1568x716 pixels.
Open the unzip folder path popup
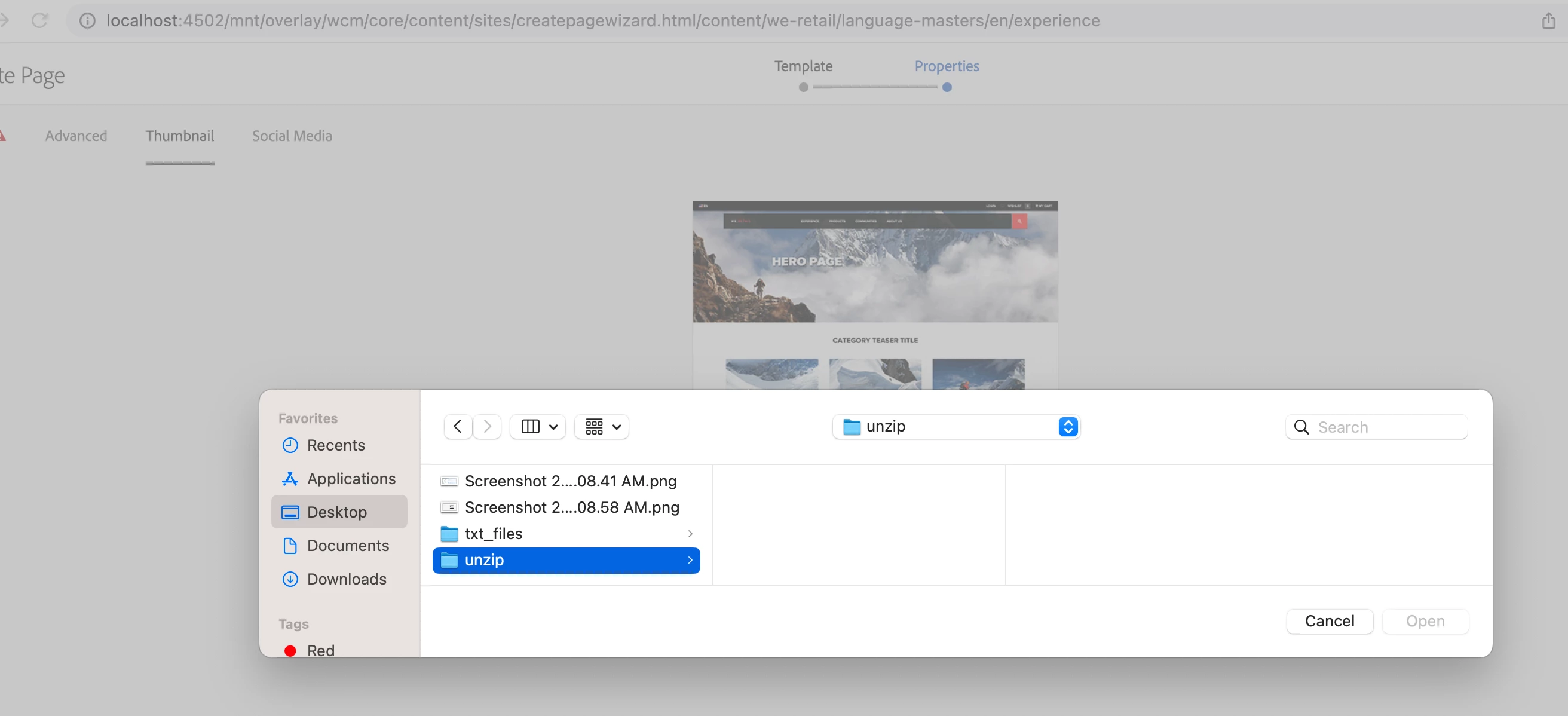(955, 426)
